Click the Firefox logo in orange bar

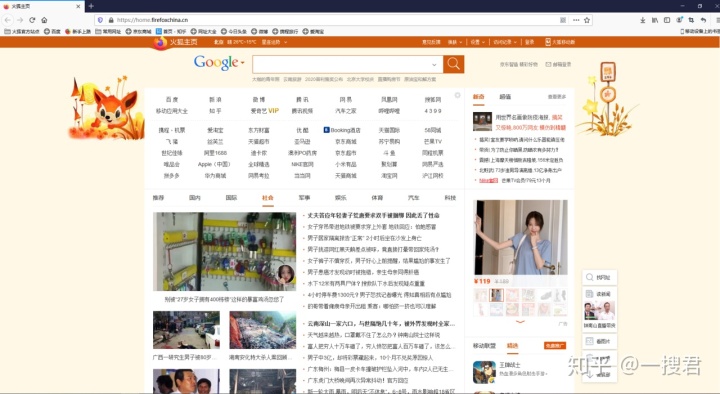[160, 42]
